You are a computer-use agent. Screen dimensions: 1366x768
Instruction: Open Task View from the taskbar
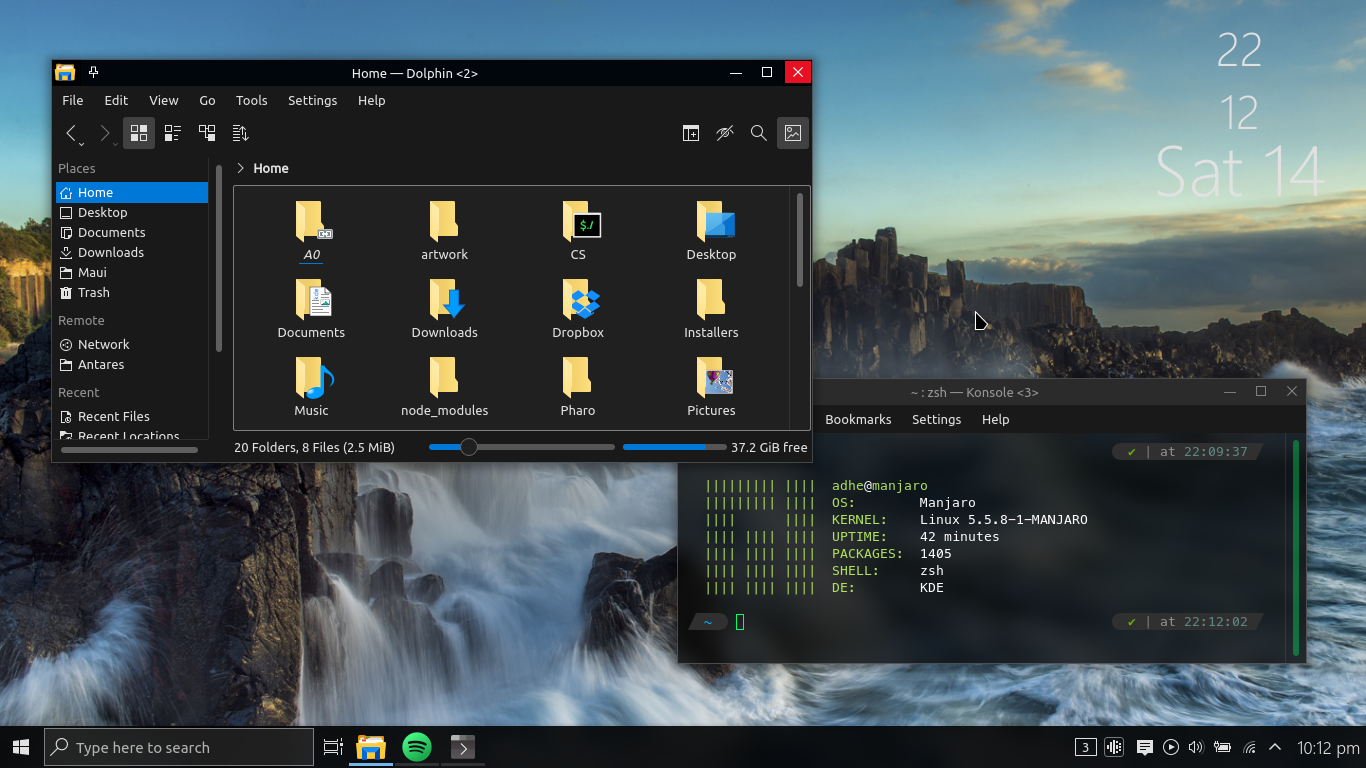click(x=333, y=747)
